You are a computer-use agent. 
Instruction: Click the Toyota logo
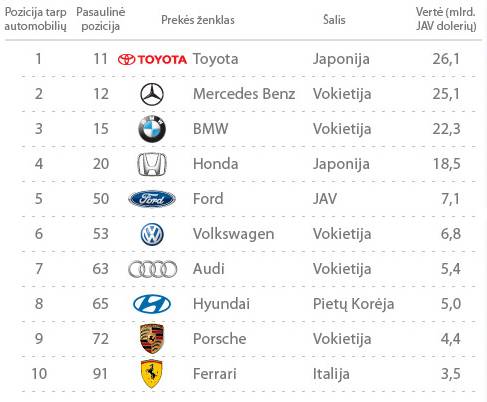pos(152,59)
